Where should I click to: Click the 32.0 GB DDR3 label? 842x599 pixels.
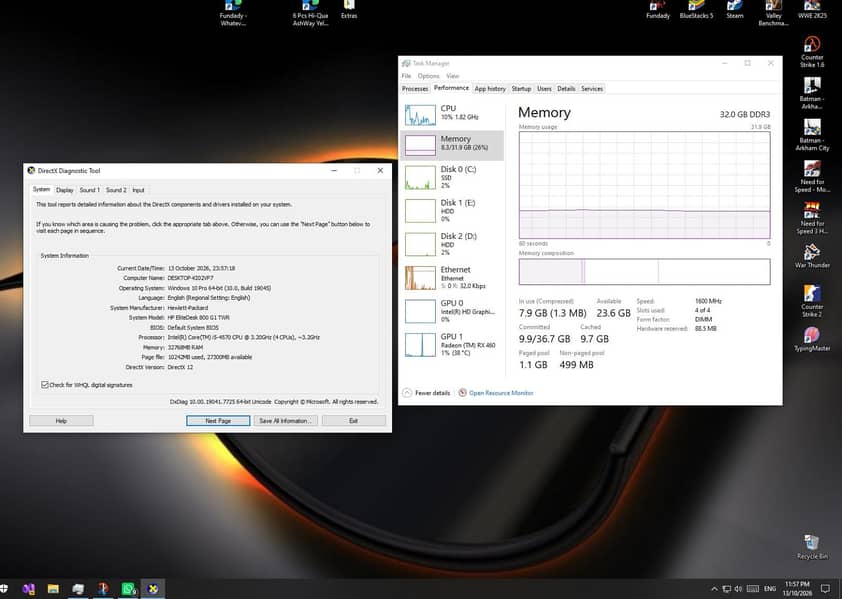[x=744, y=114]
